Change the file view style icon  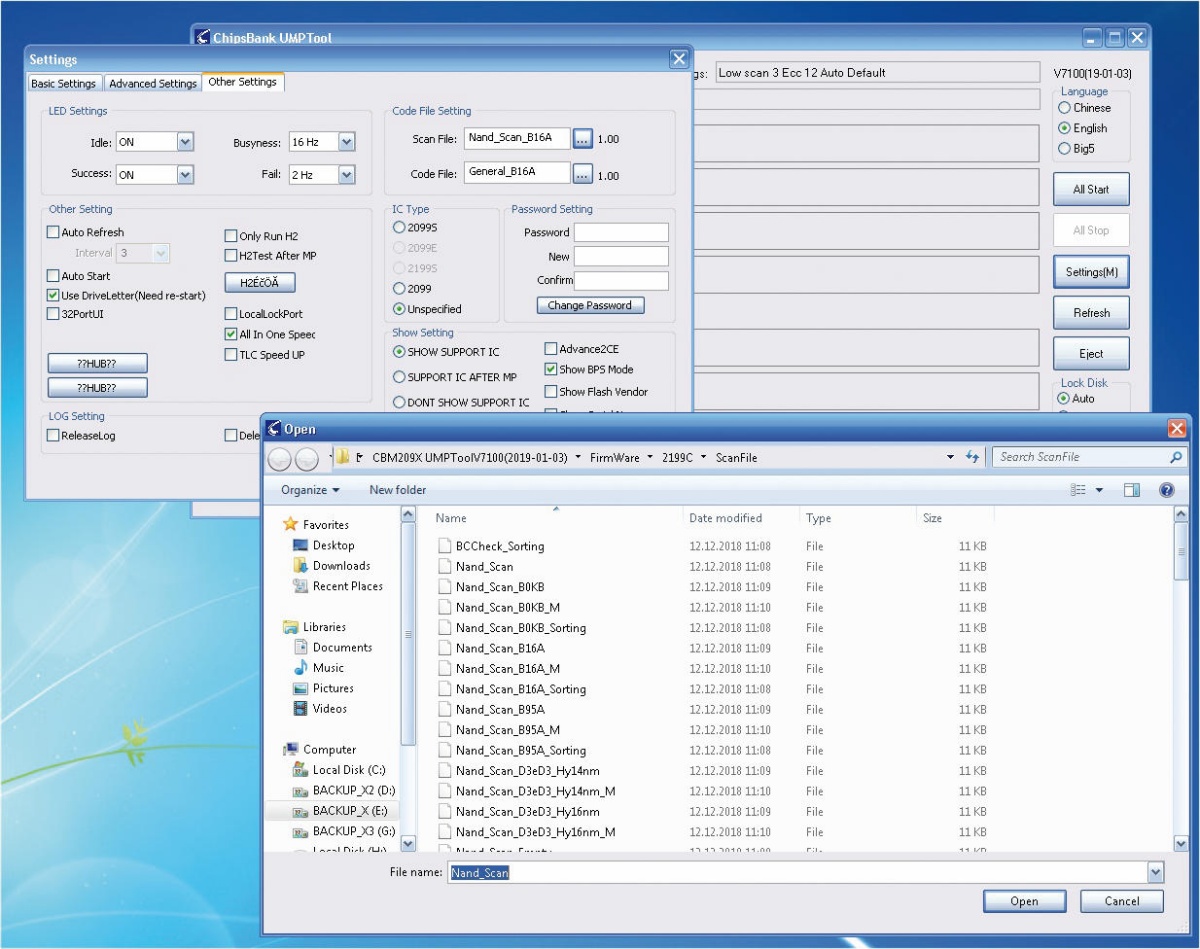(1078, 490)
